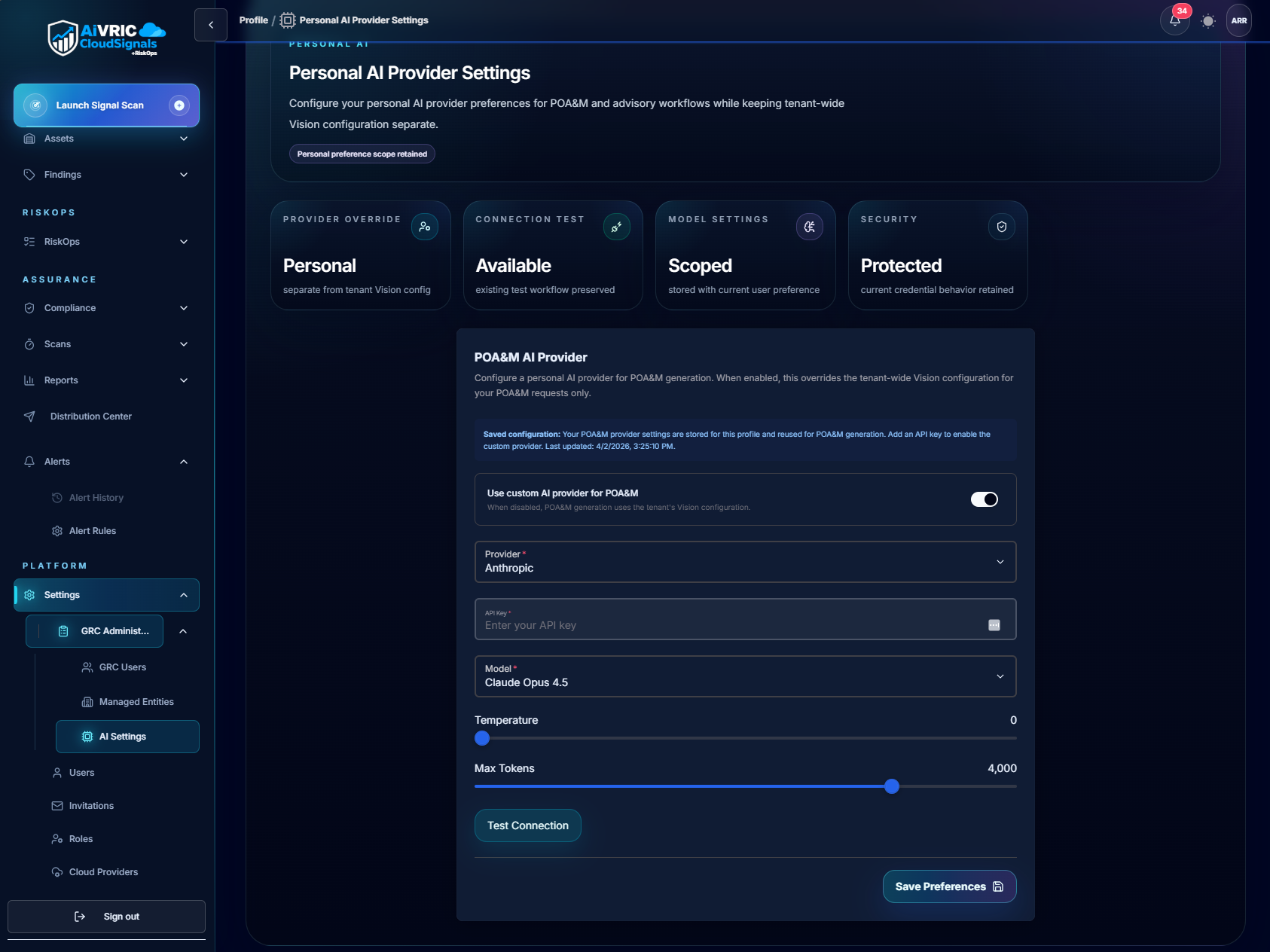
Task: Expand the Scans menu chevron
Action: click(x=184, y=344)
